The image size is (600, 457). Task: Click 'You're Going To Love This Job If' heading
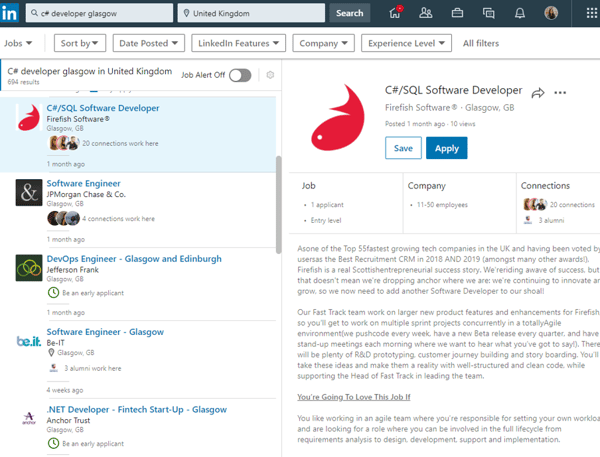pos(354,397)
